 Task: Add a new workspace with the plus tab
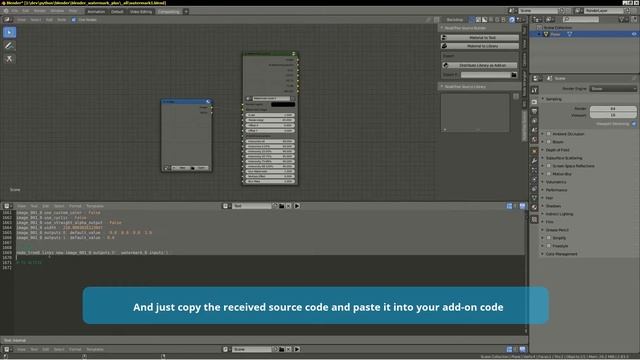(186, 11)
